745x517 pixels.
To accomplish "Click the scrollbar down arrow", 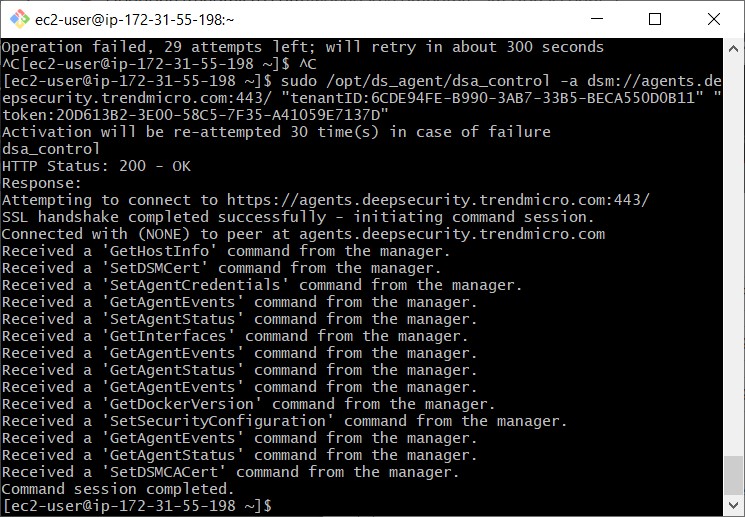I will (733, 505).
